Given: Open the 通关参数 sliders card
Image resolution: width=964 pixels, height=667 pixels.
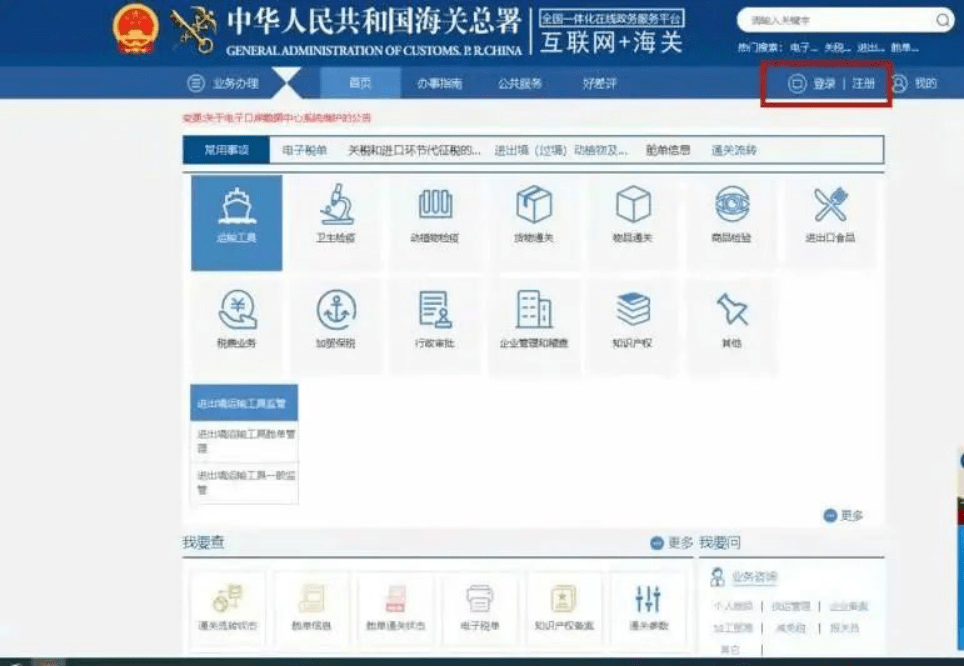Looking at the screenshot, I should point(648,607).
